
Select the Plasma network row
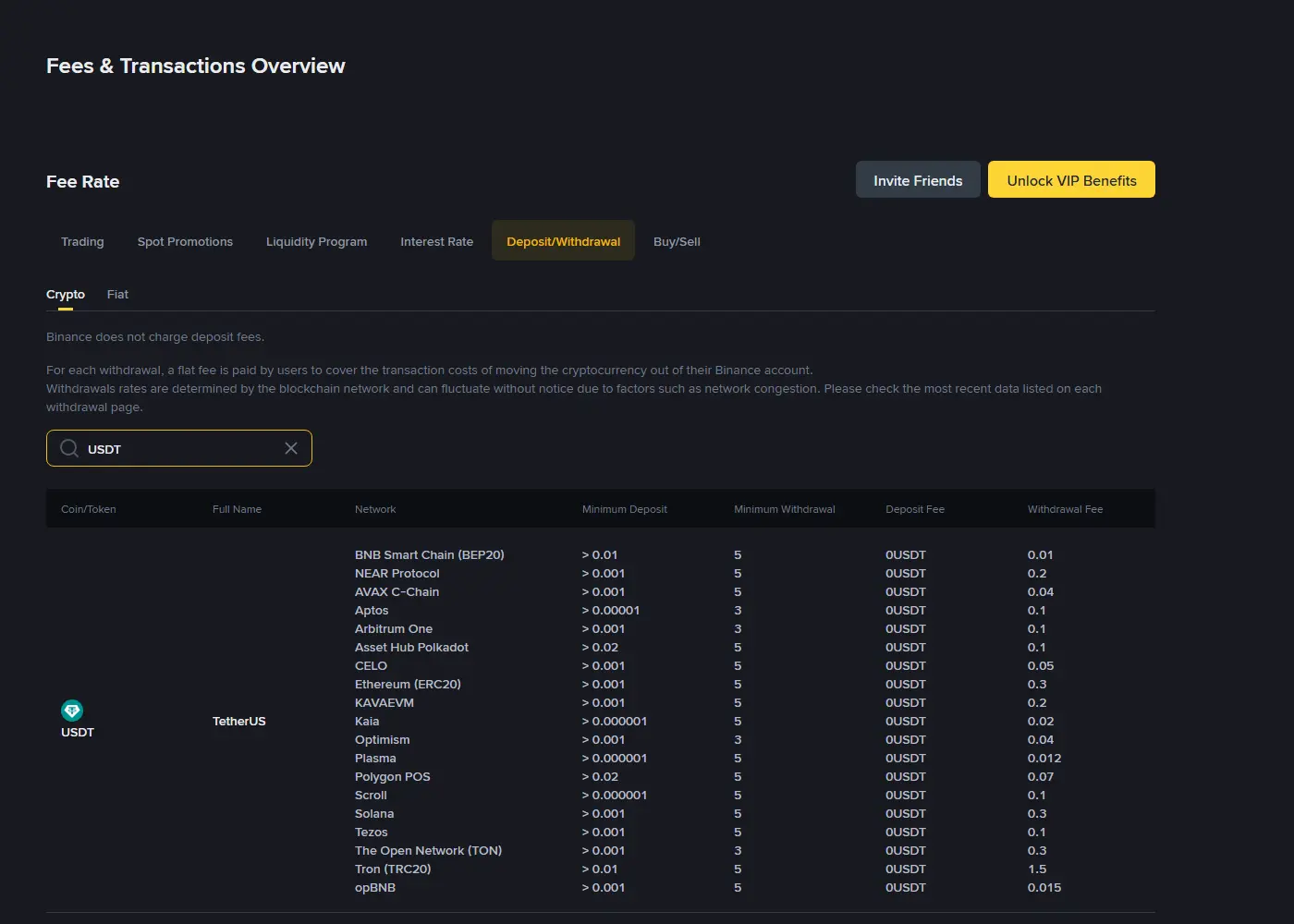(375, 758)
